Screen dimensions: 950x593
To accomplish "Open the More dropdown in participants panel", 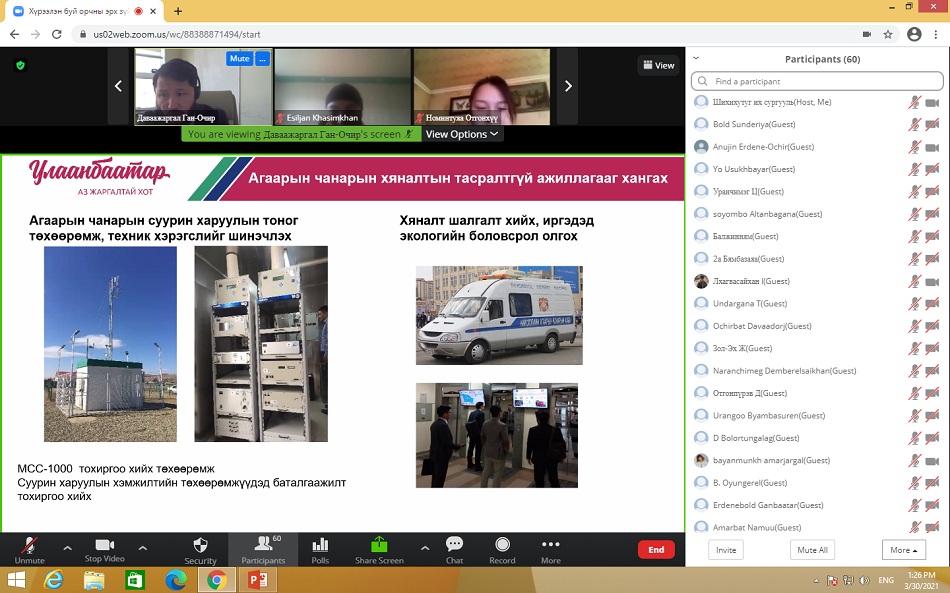I will tap(903, 550).
